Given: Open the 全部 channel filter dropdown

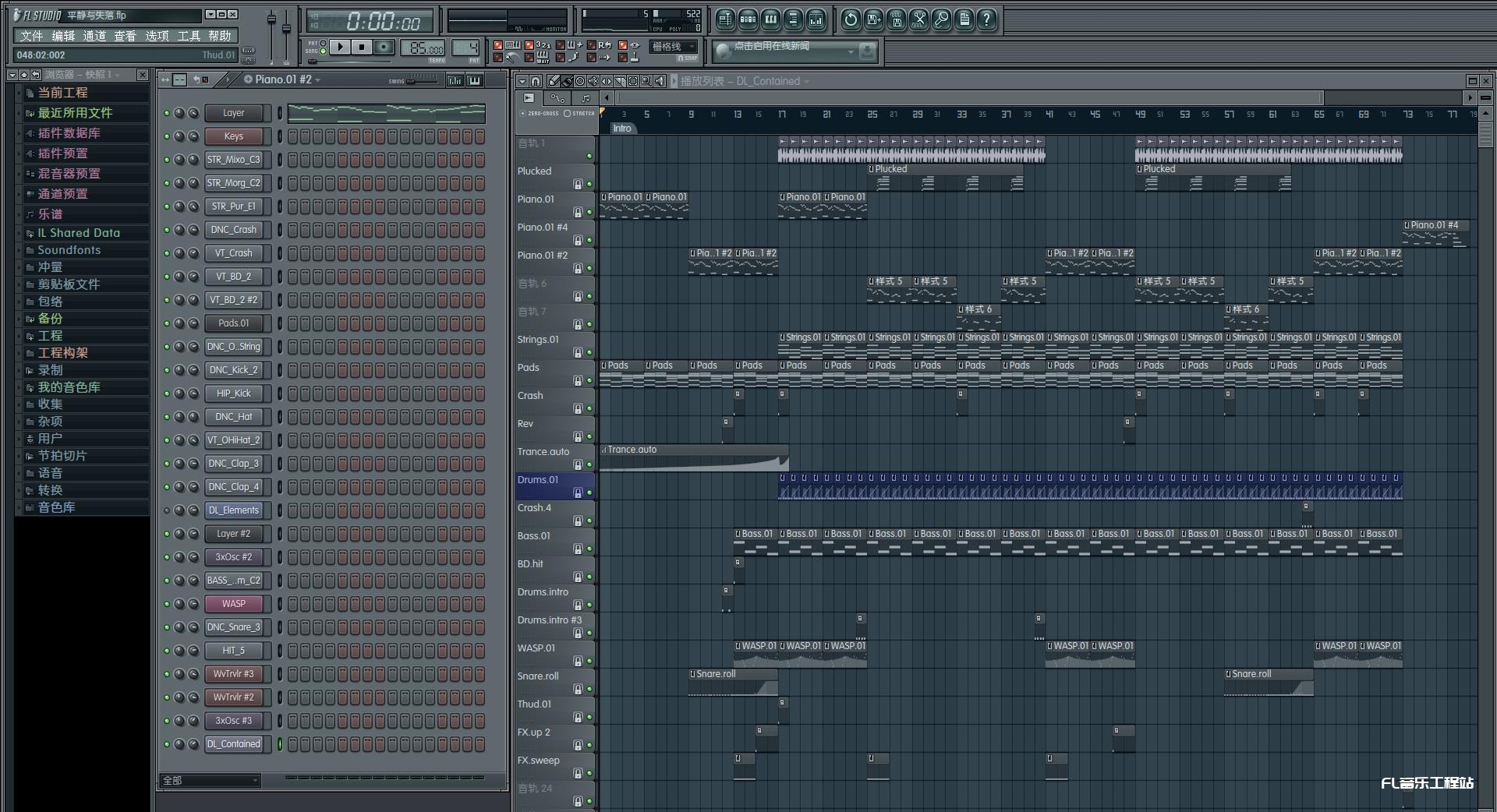Looking at the screenshot, I should [211, 780].
